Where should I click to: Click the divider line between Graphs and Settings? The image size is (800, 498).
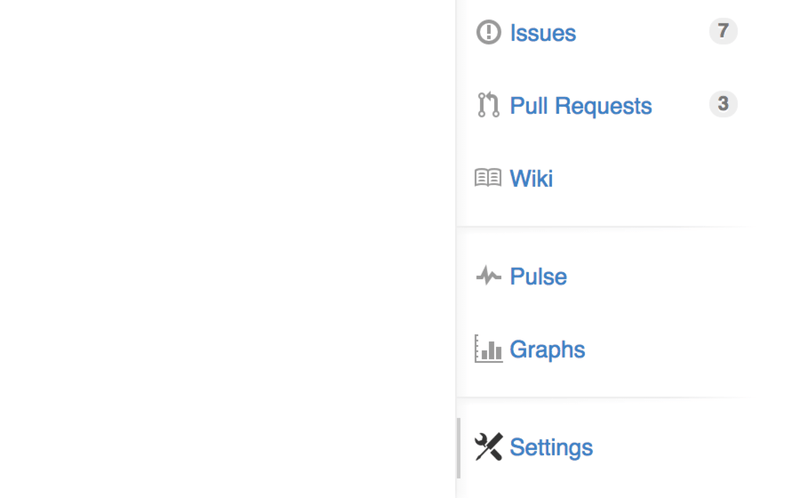(600, 397)
